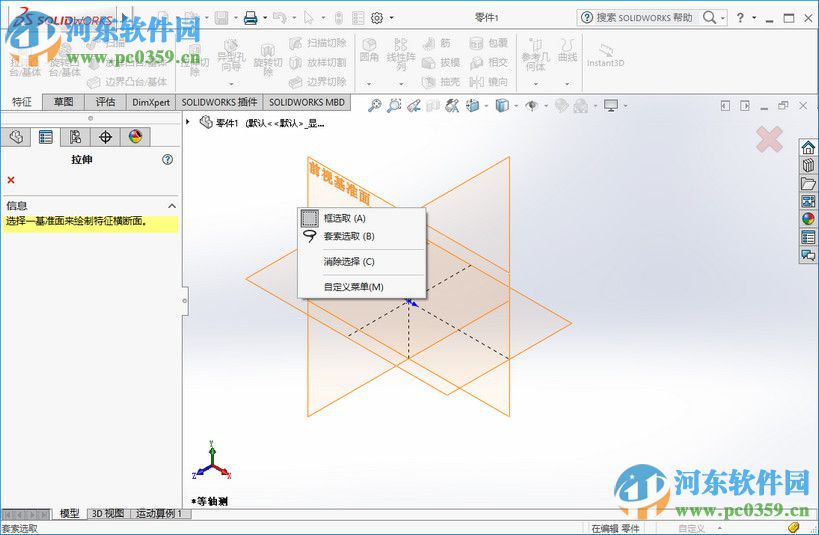Click the large red X cancel corner in the viewport
819x535 pixels.
pyautogui.click(x=769, y=139)
